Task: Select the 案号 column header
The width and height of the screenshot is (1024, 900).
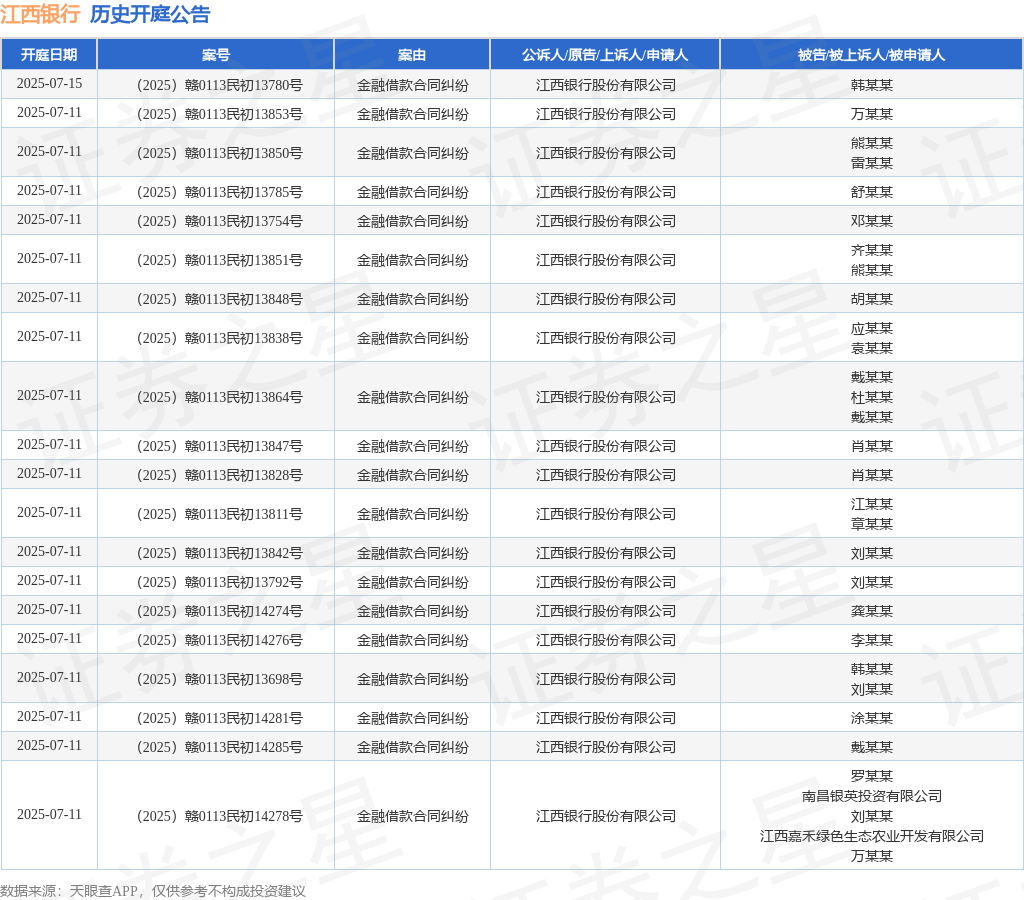Action: click(x=216, y=55)
